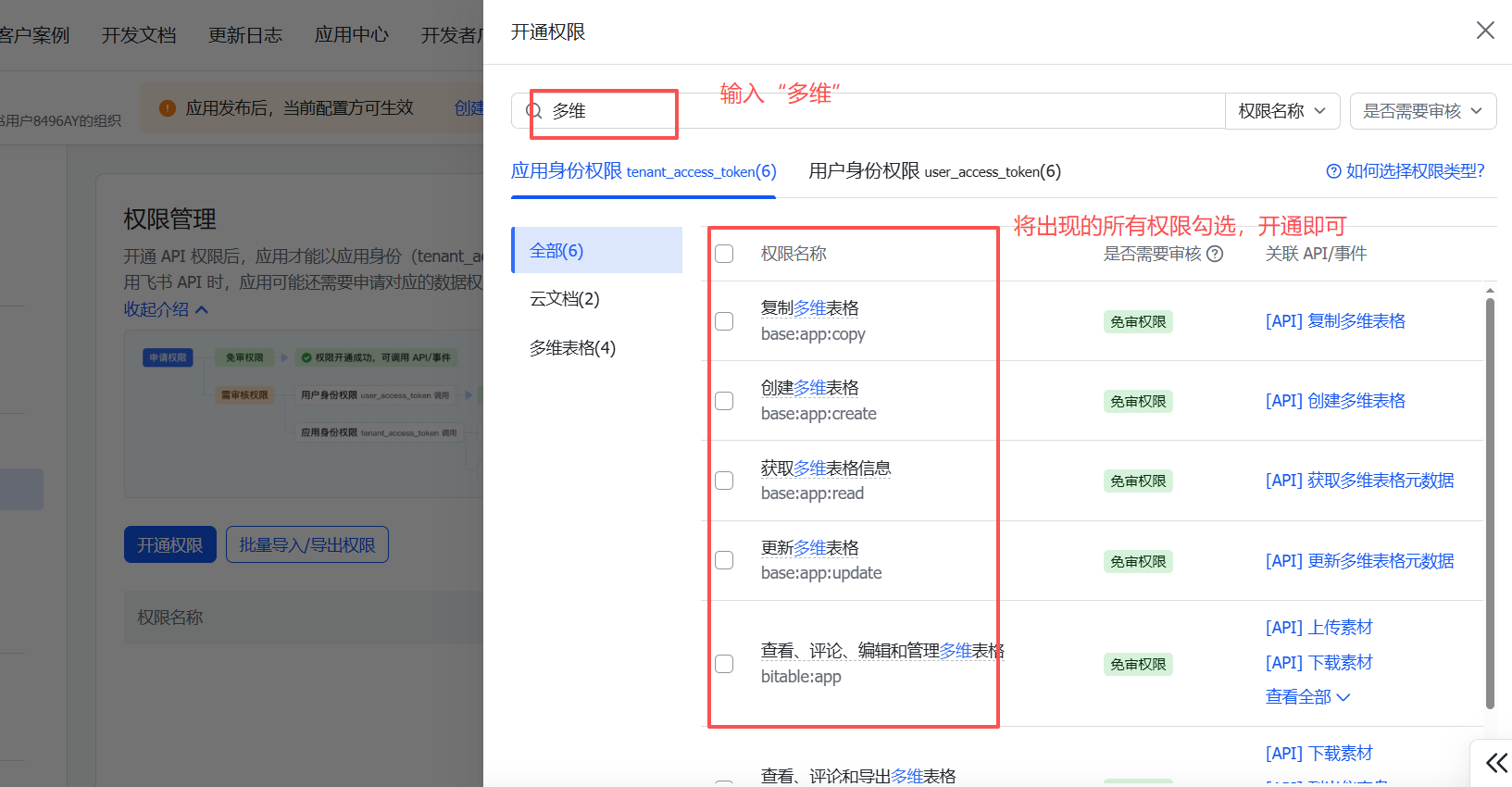Click the bitable:app scope text
The height and width of the screenshot is (787, 1512).
click(801, 677)
